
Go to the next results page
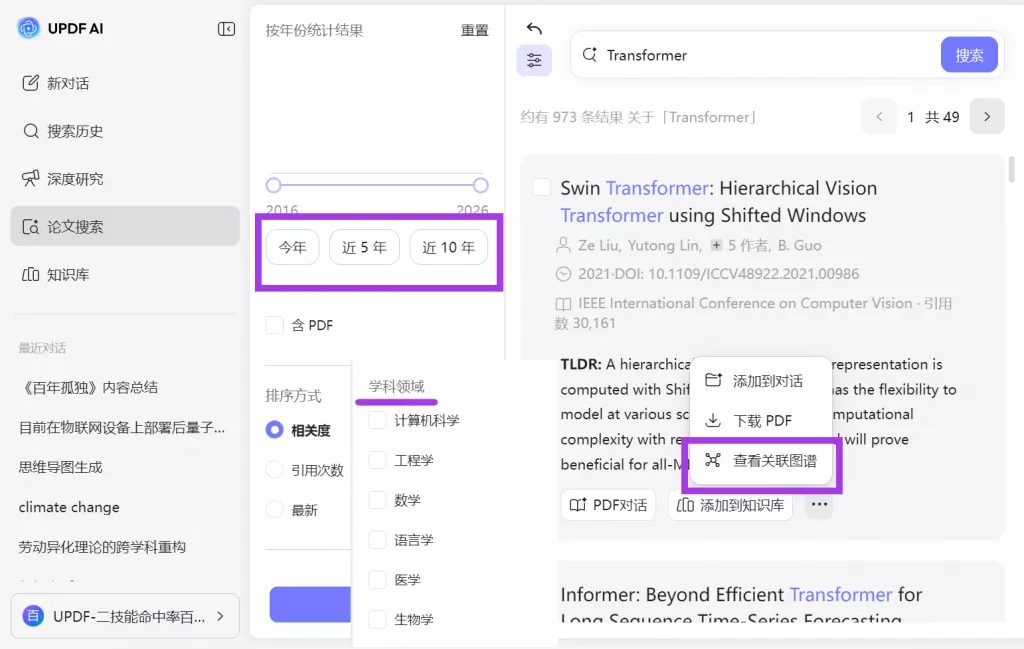(986, 117)
